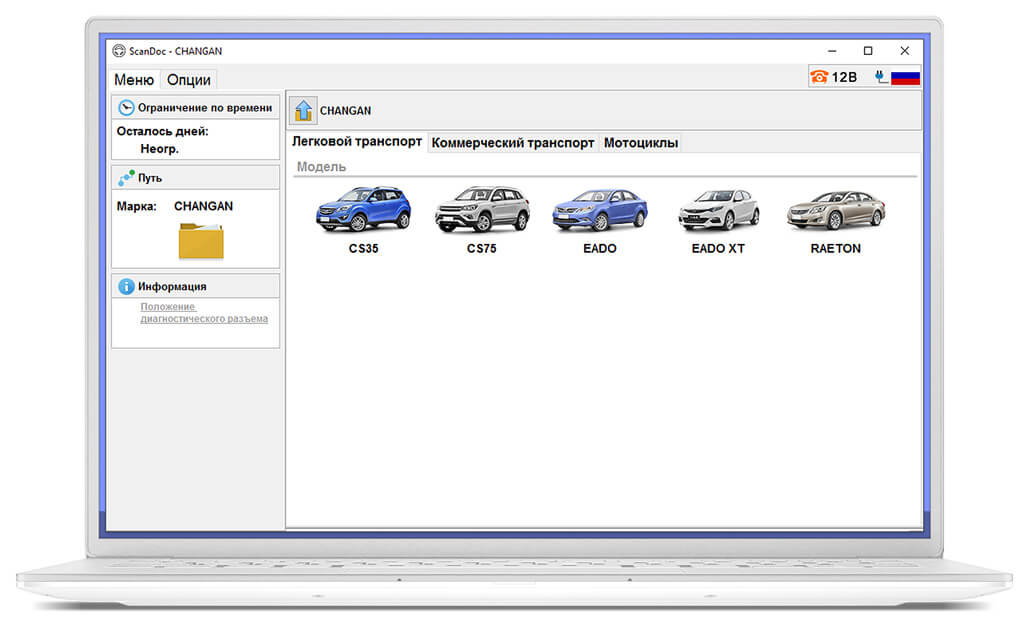Choose the white EADO XT hatchback image
The height and width of the screenshot is (626, 1024).
pyautogui.click(x=718, y=210)
